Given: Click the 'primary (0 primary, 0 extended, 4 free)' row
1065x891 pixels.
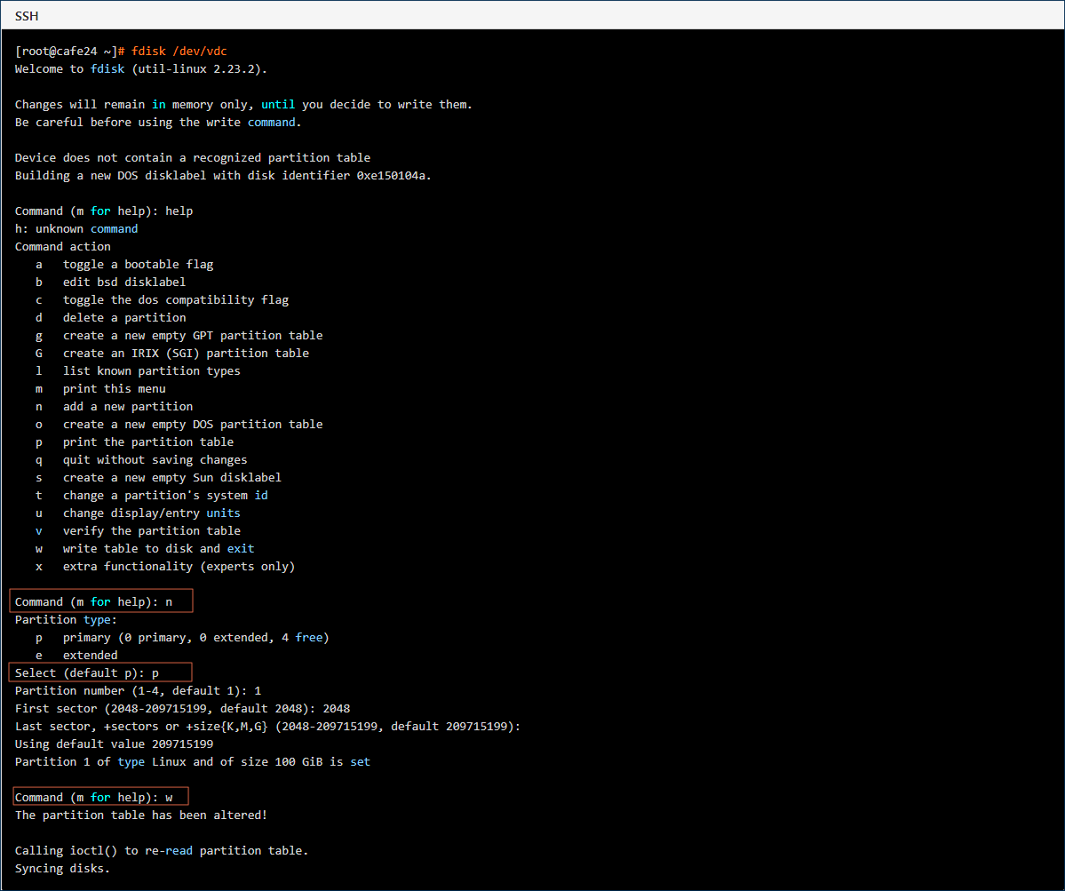Looking at the screenshot, I should click(x=183, y=637).
